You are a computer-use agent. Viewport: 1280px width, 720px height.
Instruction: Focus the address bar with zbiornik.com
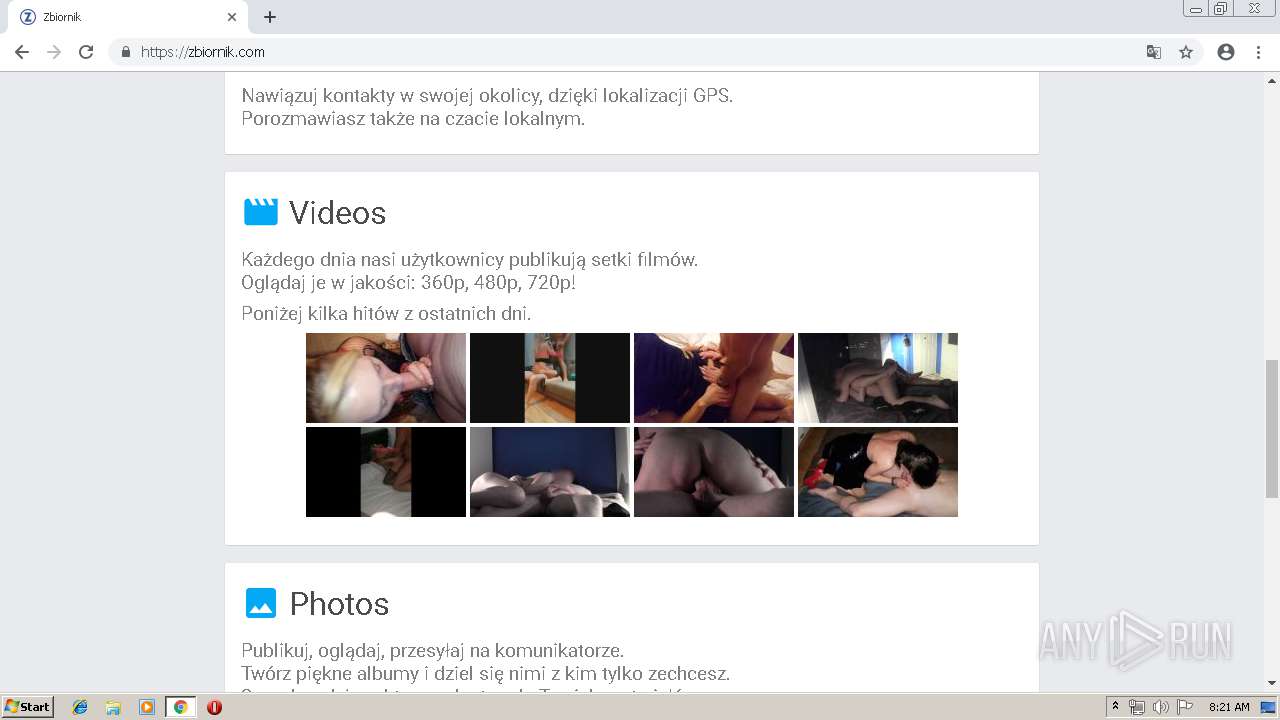(640, 52)
